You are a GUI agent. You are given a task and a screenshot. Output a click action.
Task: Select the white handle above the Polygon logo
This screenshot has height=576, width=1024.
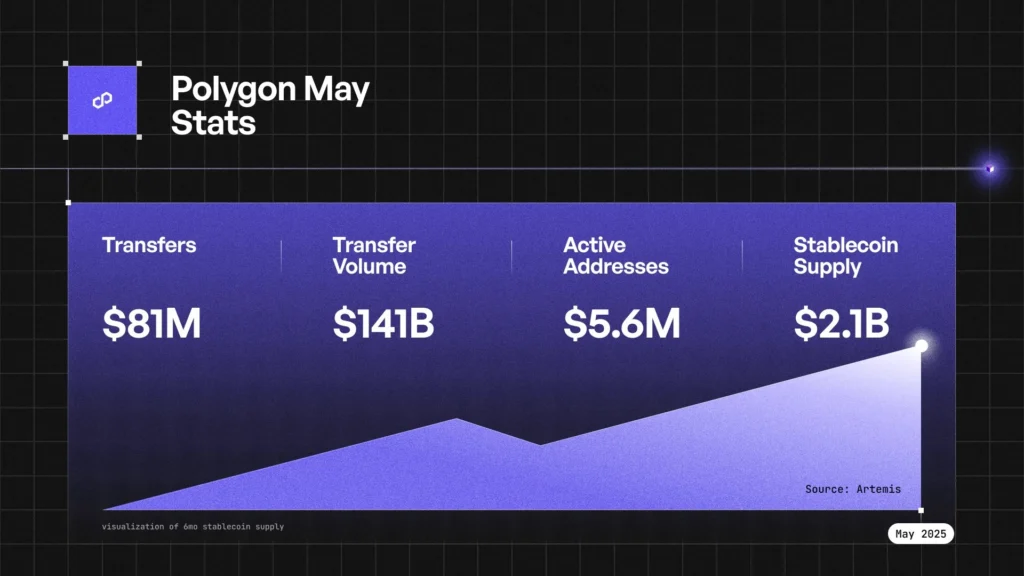tap(67, 62)
